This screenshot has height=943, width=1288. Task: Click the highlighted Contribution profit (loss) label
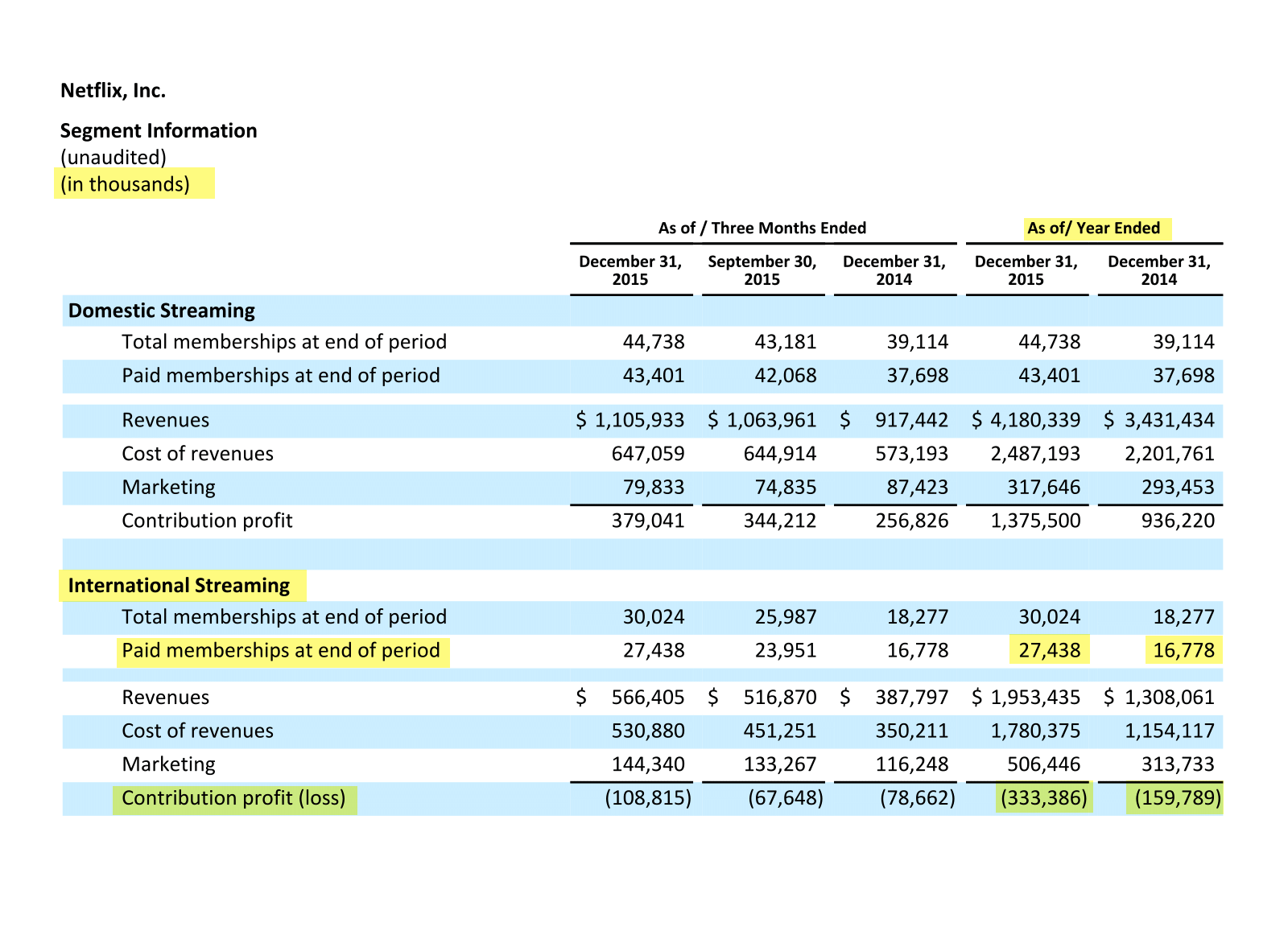point(233,798)
